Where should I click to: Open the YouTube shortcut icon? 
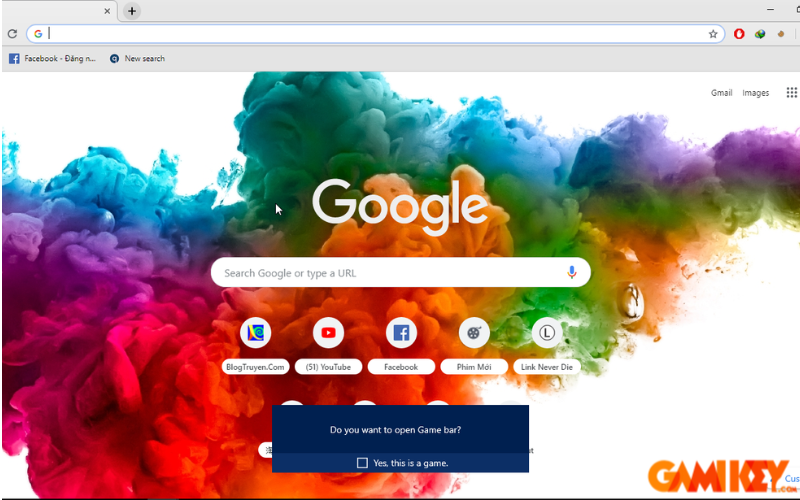[x=328, y=333]
